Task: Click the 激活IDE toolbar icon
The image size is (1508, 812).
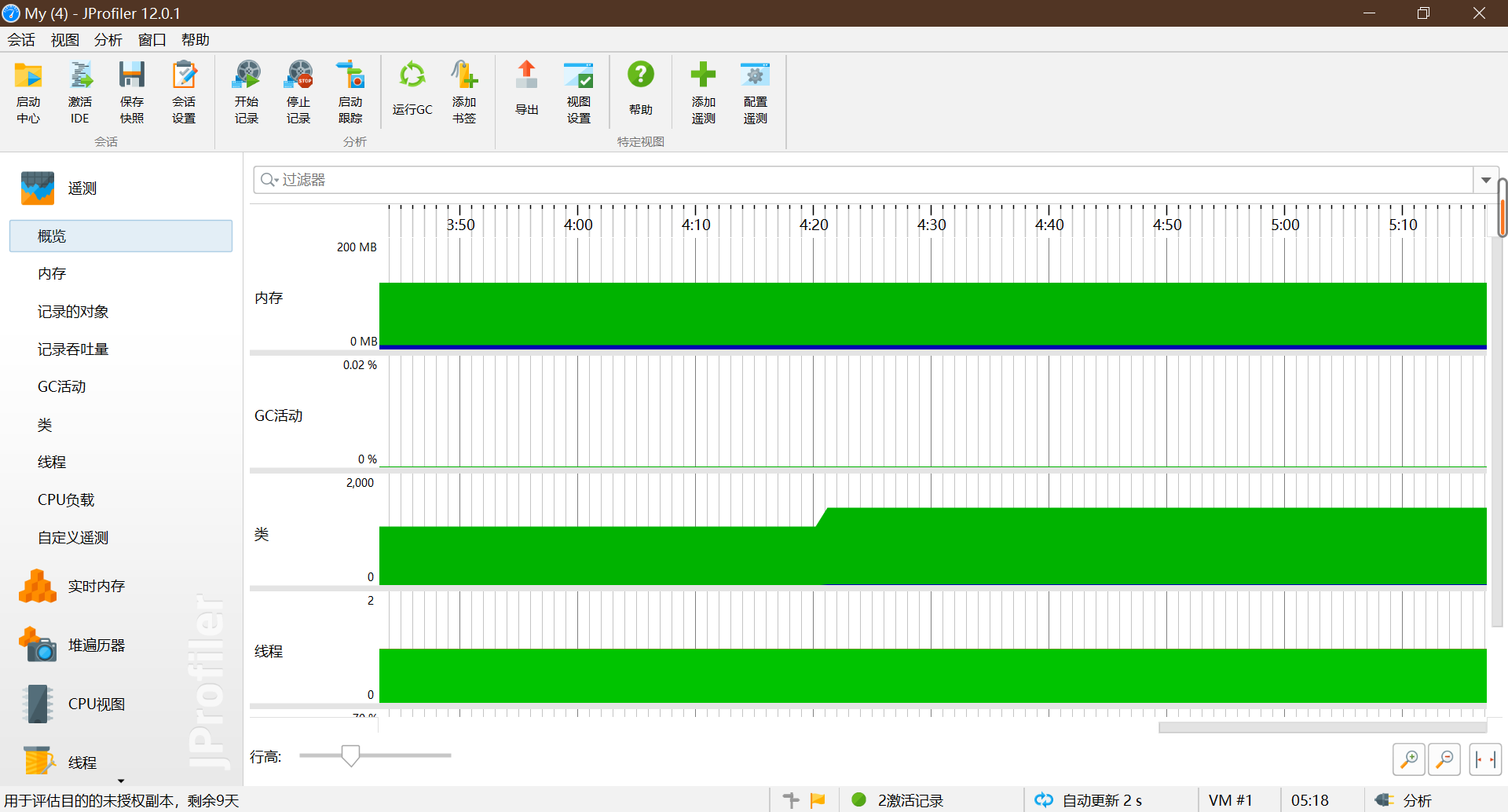Action: point(80,93)
